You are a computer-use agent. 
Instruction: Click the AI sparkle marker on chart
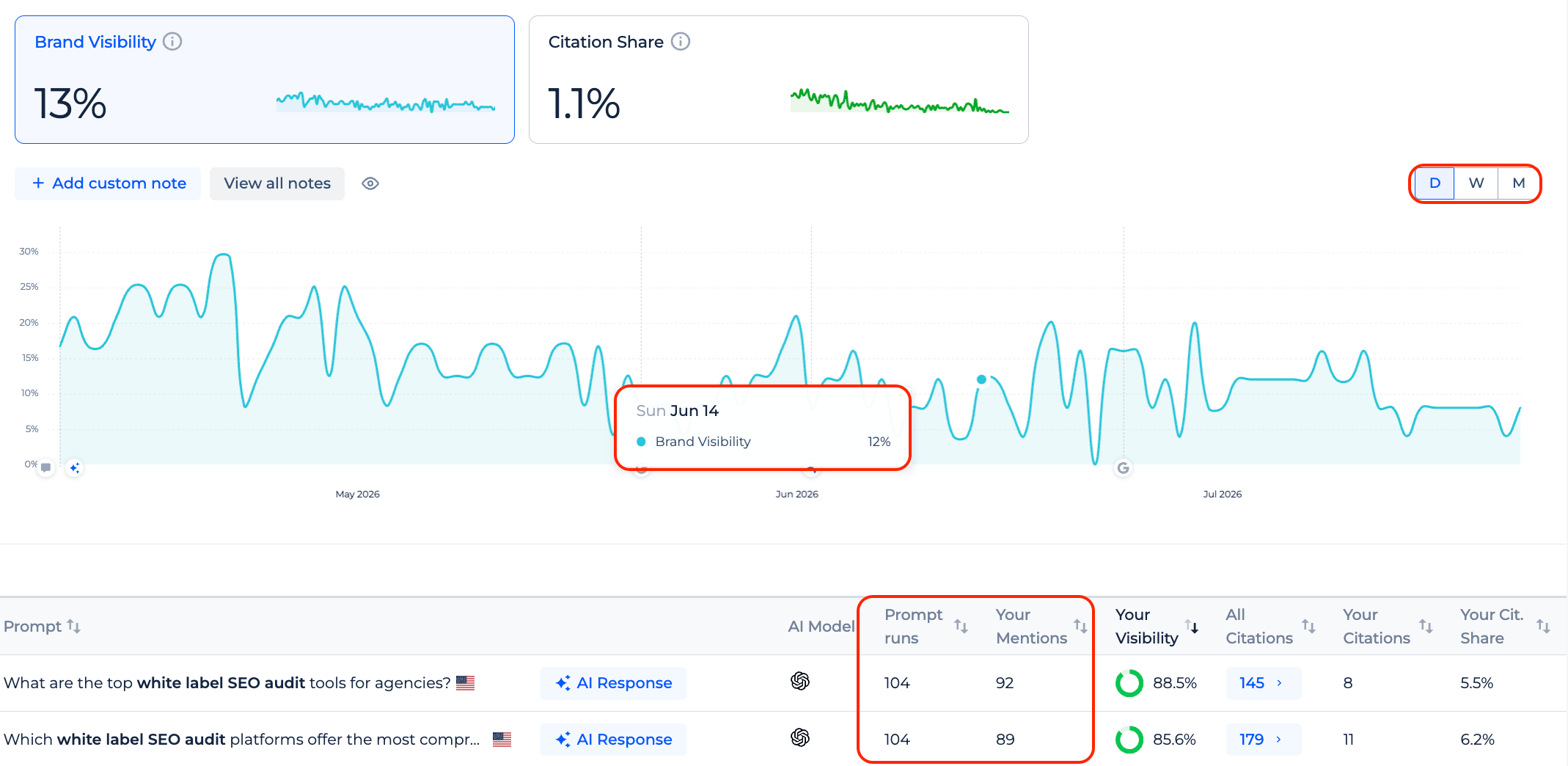[74, 467]
